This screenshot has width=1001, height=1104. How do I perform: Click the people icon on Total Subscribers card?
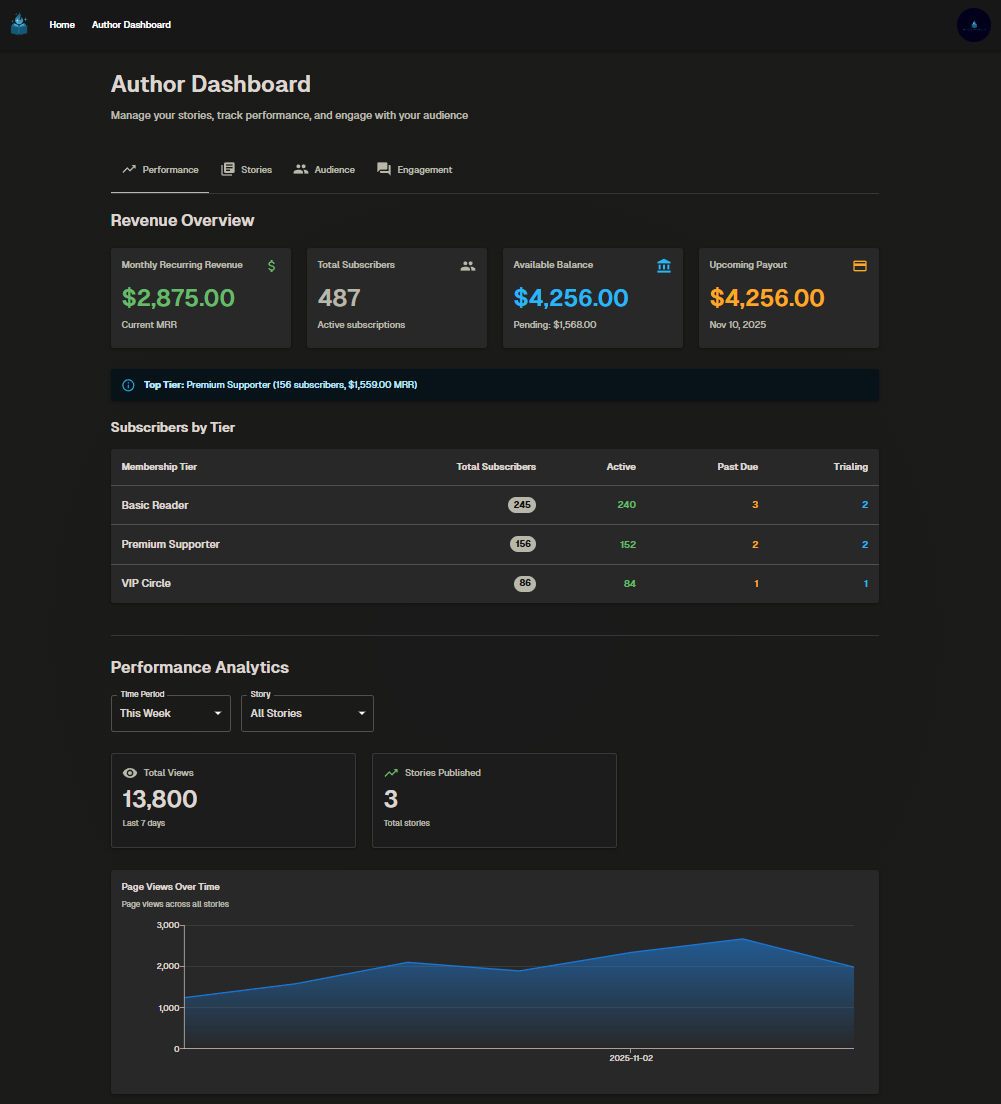tap(467, 265)
